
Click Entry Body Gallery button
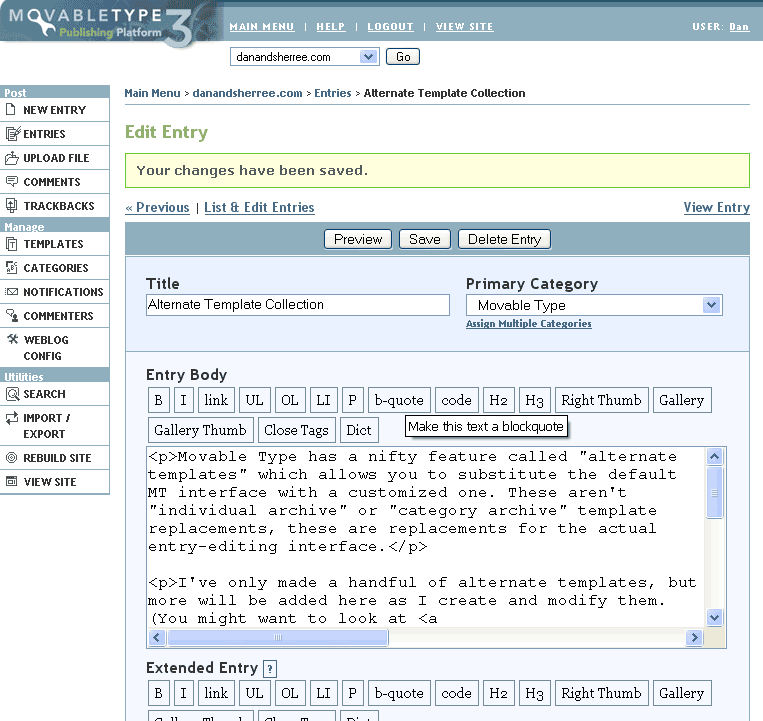pos(682,400)
